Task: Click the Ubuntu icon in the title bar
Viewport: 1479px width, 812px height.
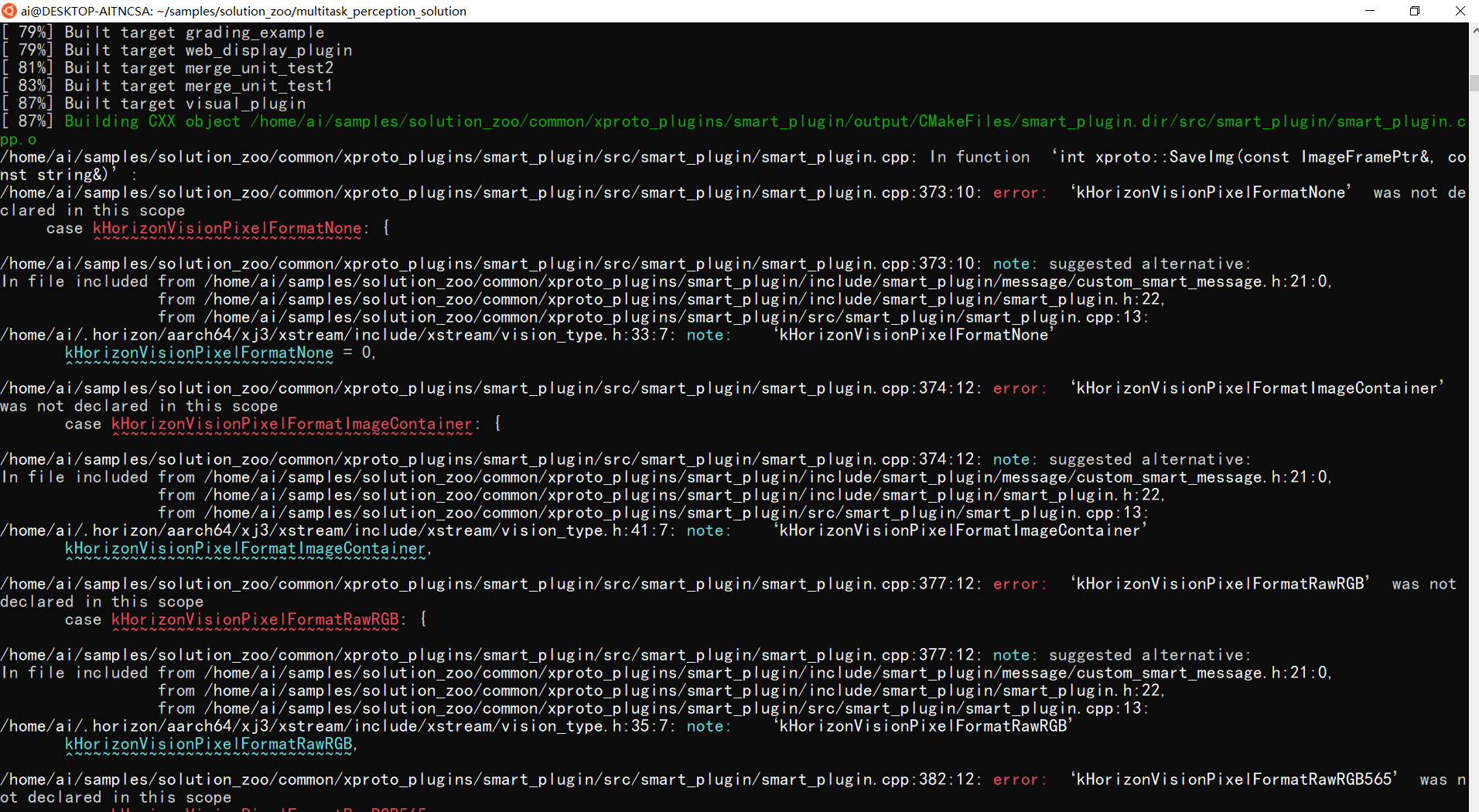Action: pyautogui.click(x=9, y=11)
